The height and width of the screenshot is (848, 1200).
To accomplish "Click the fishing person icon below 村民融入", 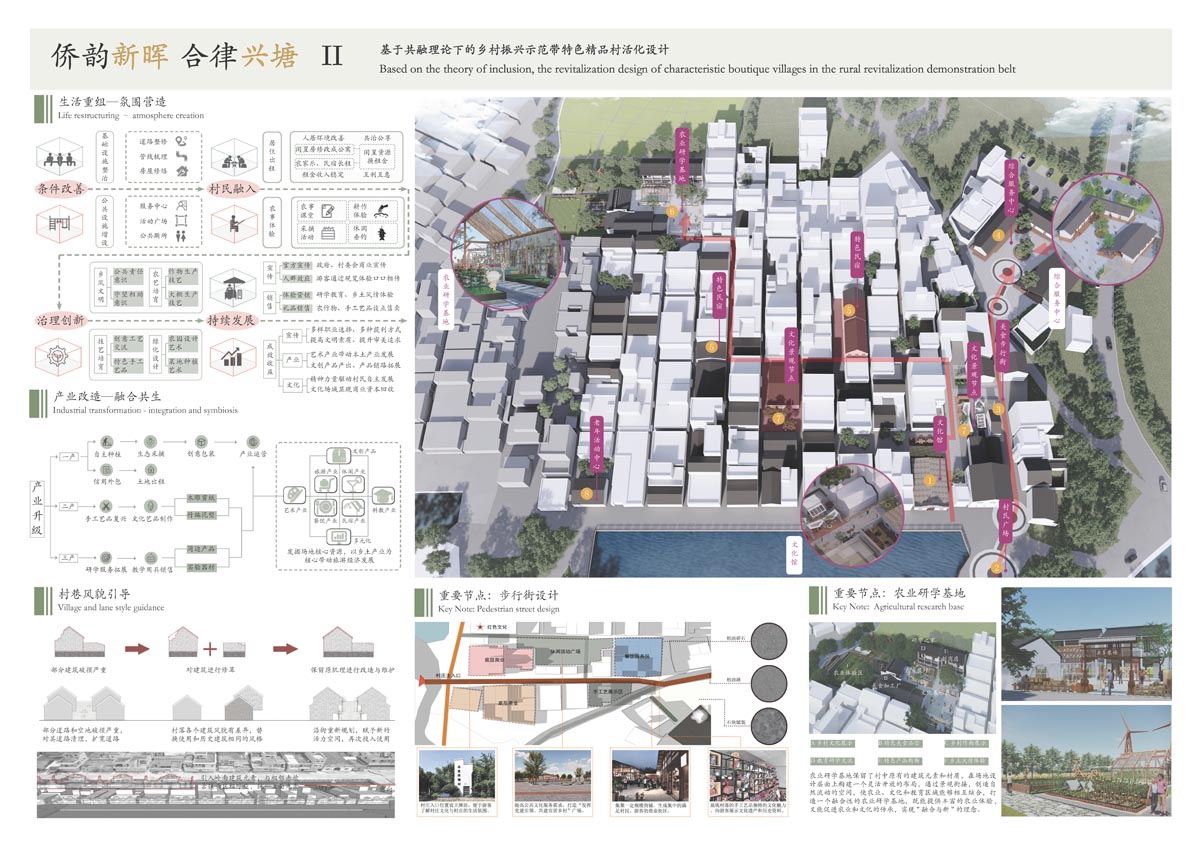I will 235,224.
